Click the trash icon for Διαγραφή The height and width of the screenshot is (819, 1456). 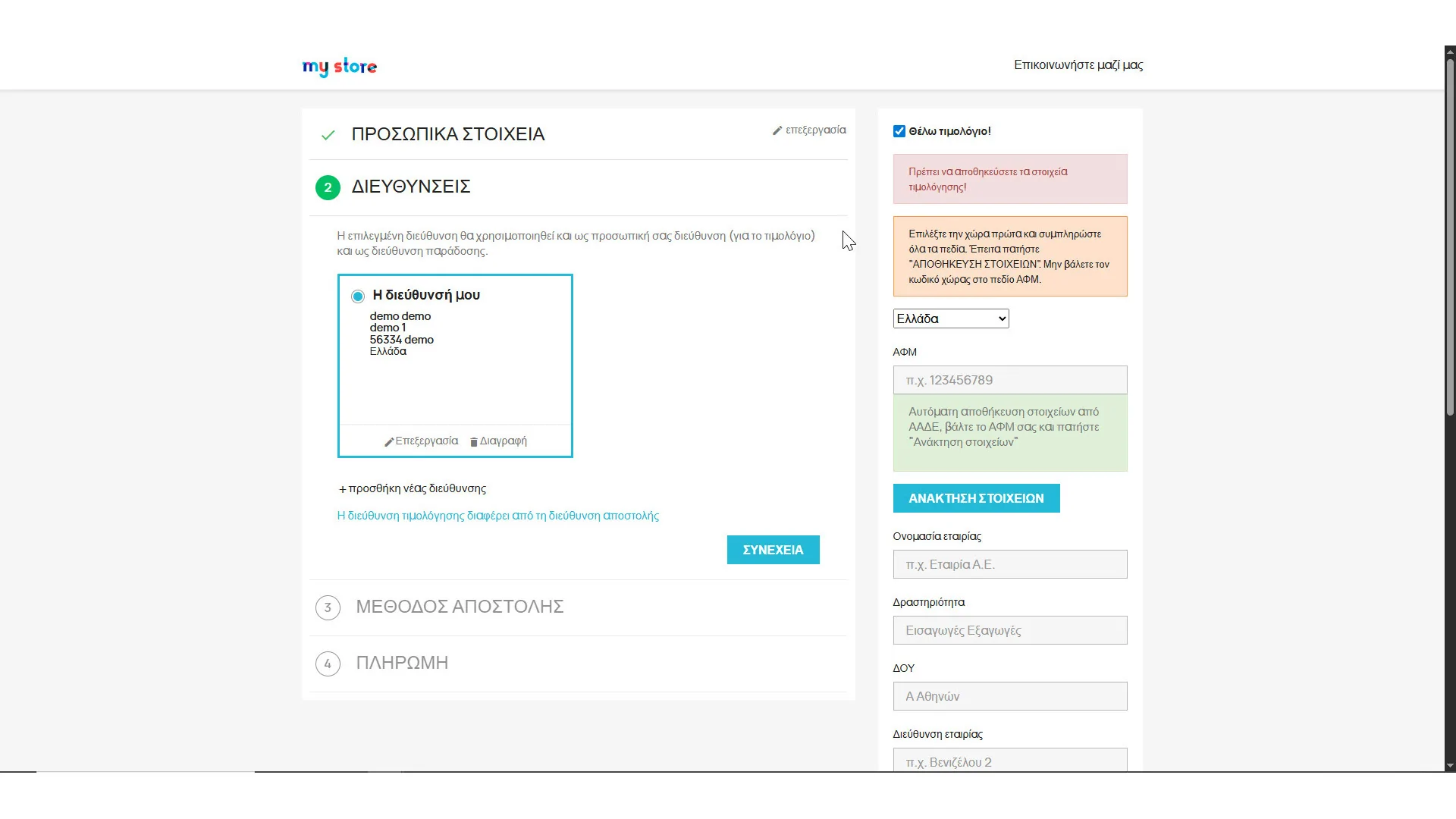point(474,442)
